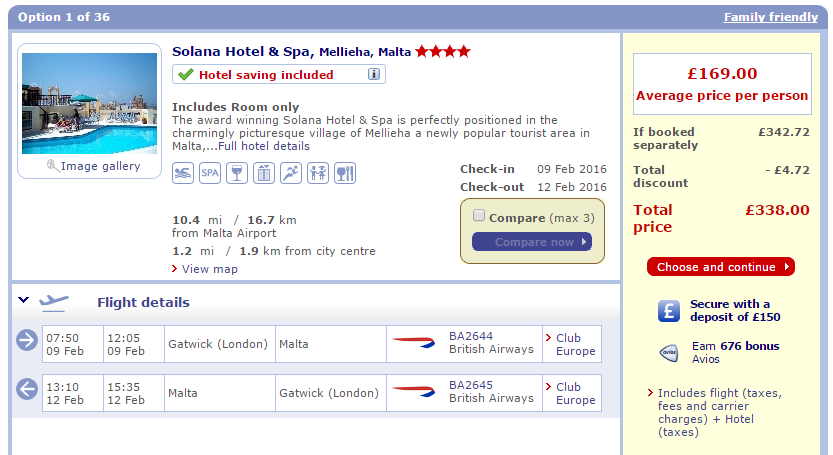Click the Avios bonus icon

pos(669,353)
